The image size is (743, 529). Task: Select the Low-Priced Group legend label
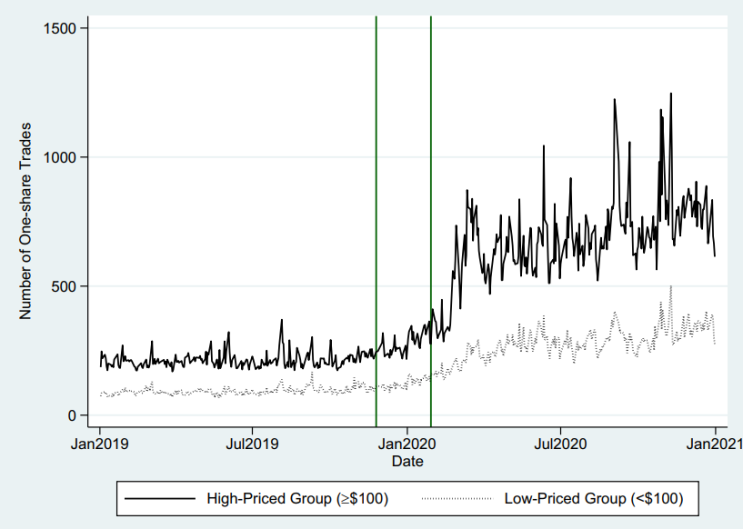click(594, 499)
